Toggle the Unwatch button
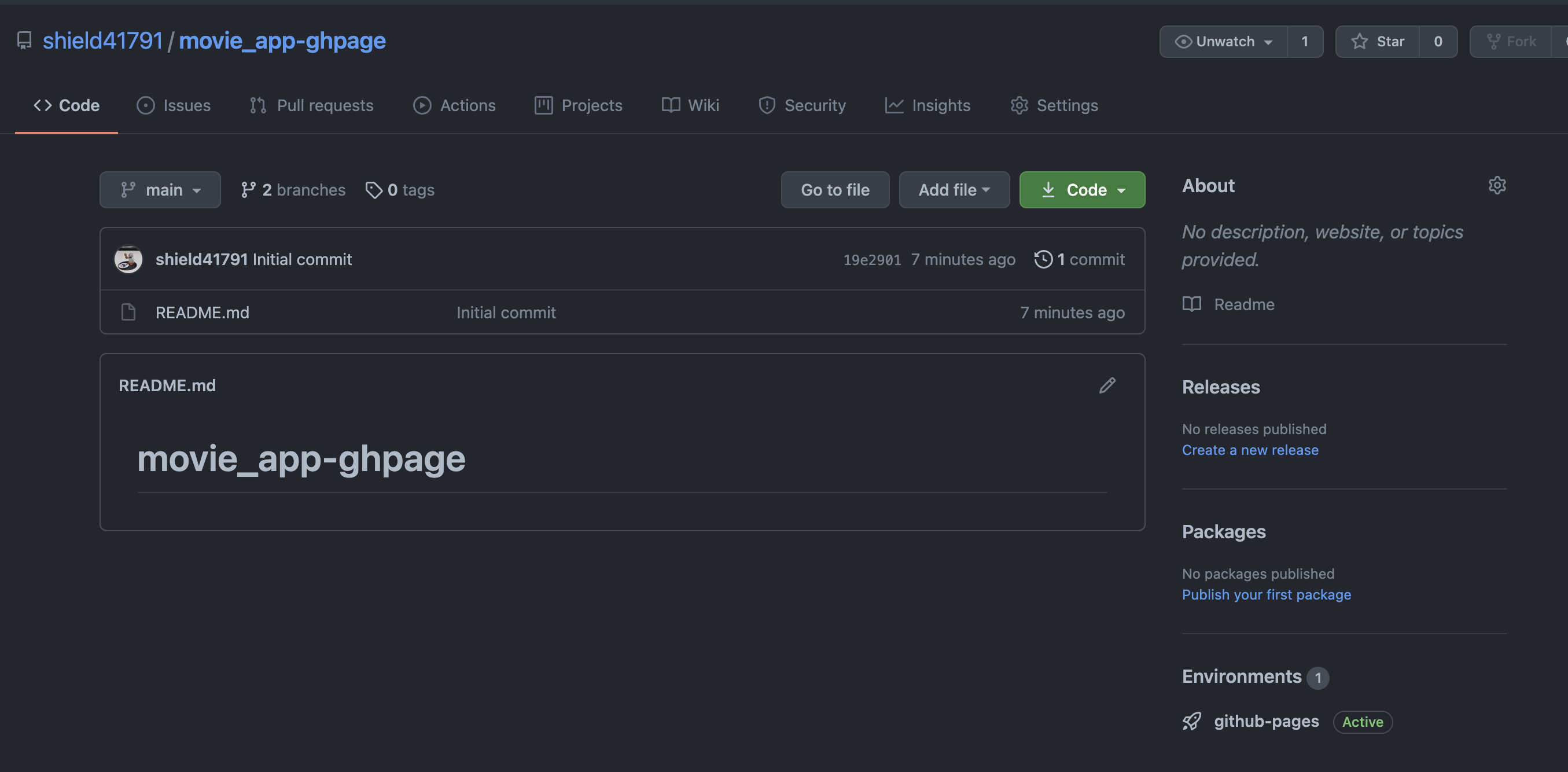This screenshot has width=1568, height=772. tap(1224, 42)
